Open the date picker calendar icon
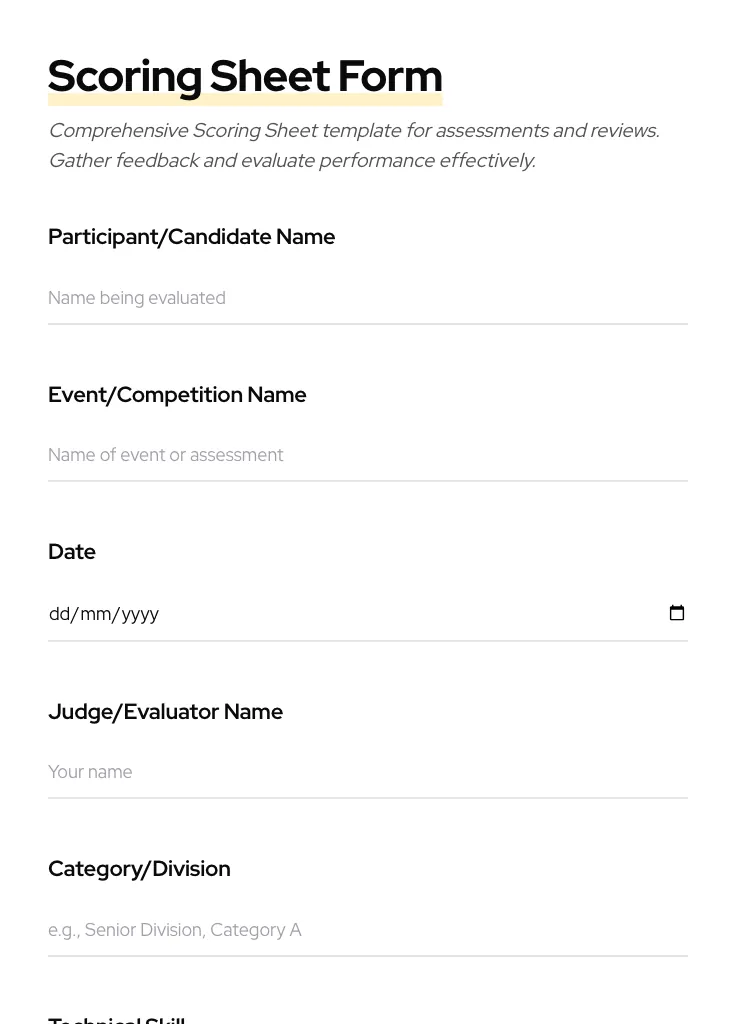The image size is (736, 1024). pos(677,613)
